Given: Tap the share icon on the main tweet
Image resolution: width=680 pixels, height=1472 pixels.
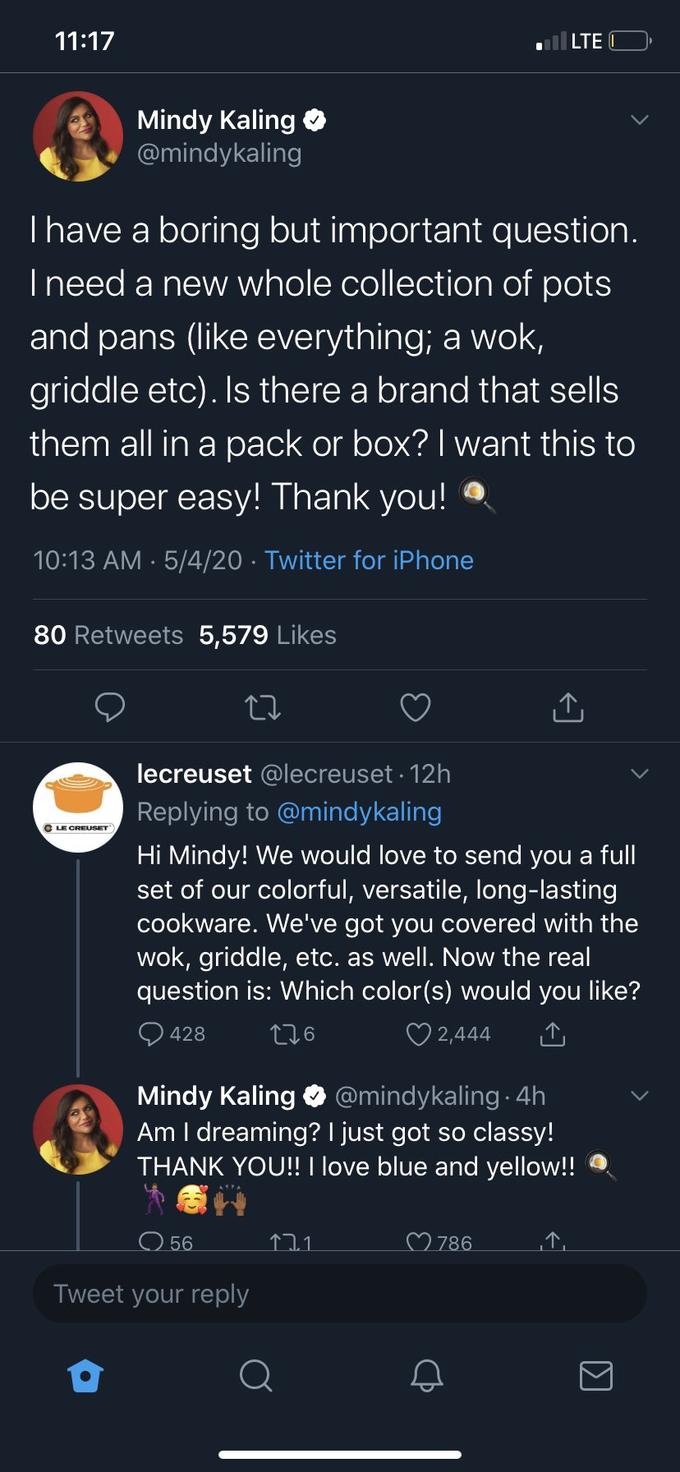Looking at the screenshot, I should (x=566, y=707).
